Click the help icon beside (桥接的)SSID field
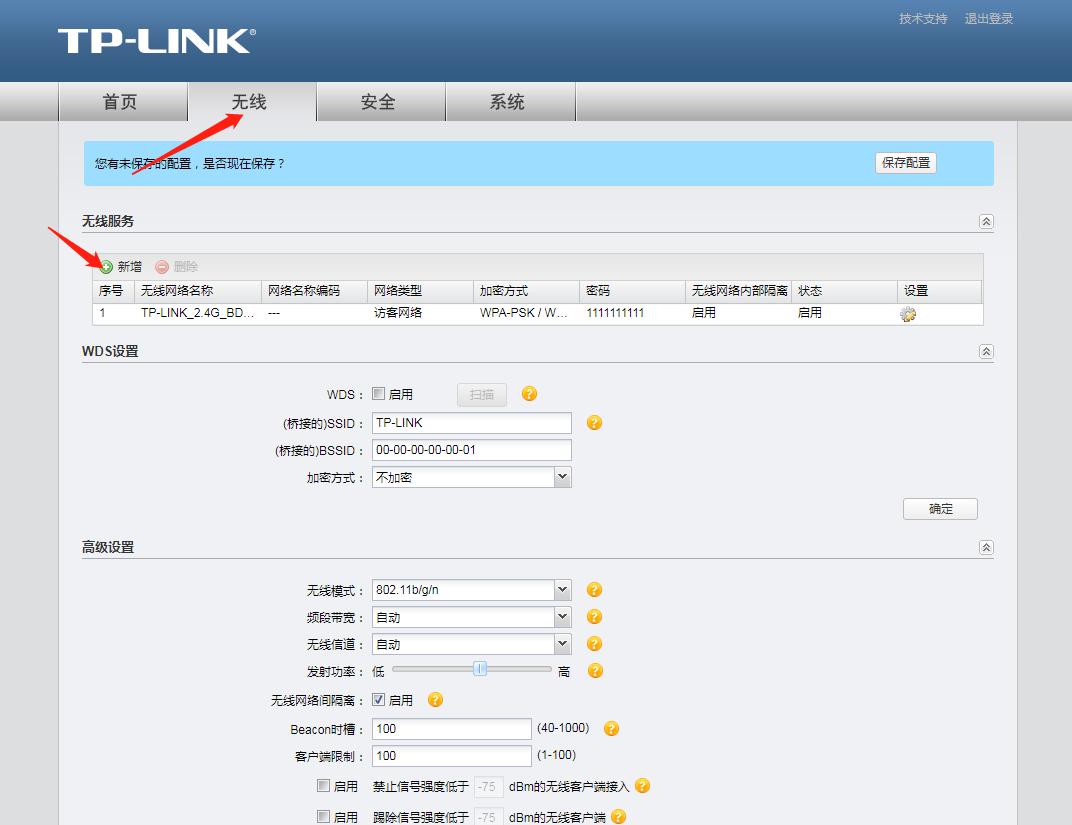Screen dimensions: 1072x825 point(594,422)
